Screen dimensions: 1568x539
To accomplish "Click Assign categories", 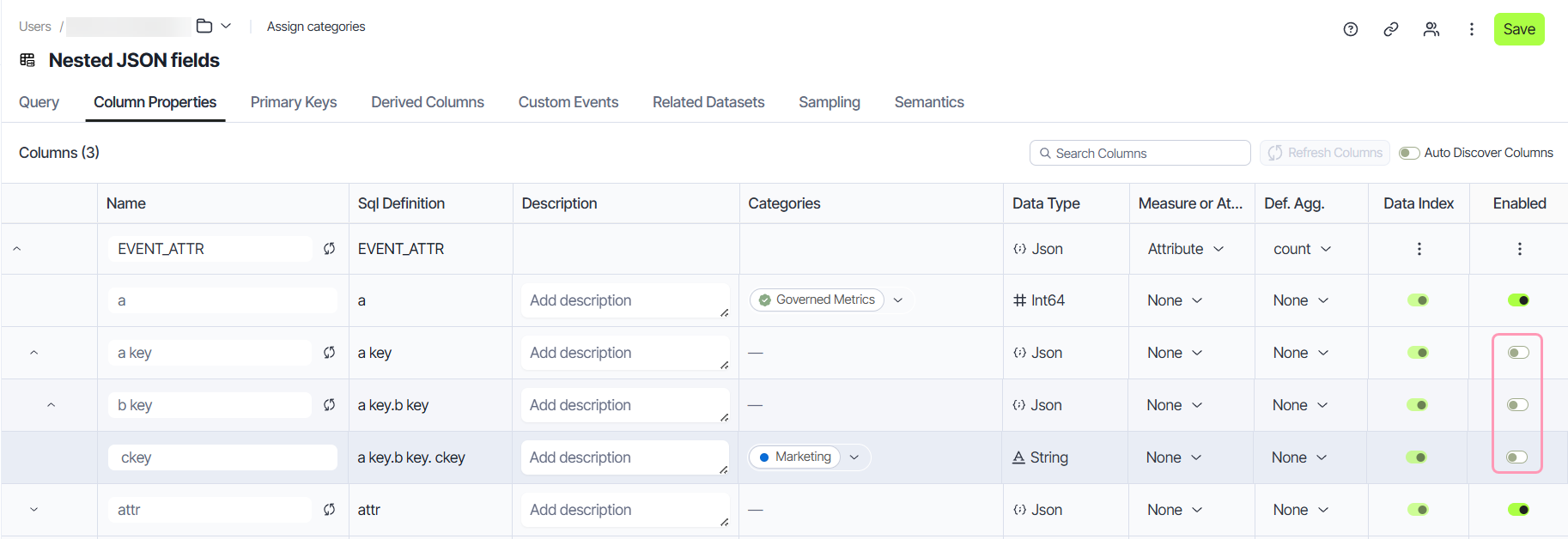I will pyautogui.click(x=316, y=27).
